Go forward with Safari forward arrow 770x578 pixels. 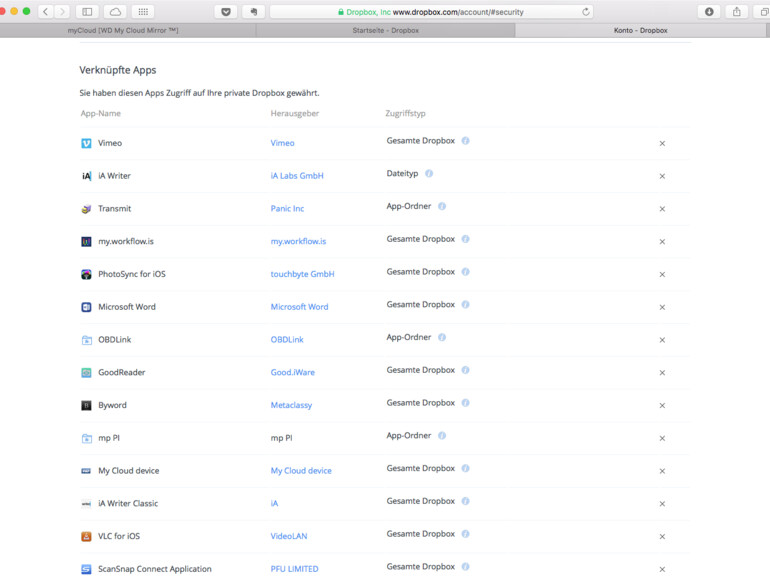click(x=62, y=12)
